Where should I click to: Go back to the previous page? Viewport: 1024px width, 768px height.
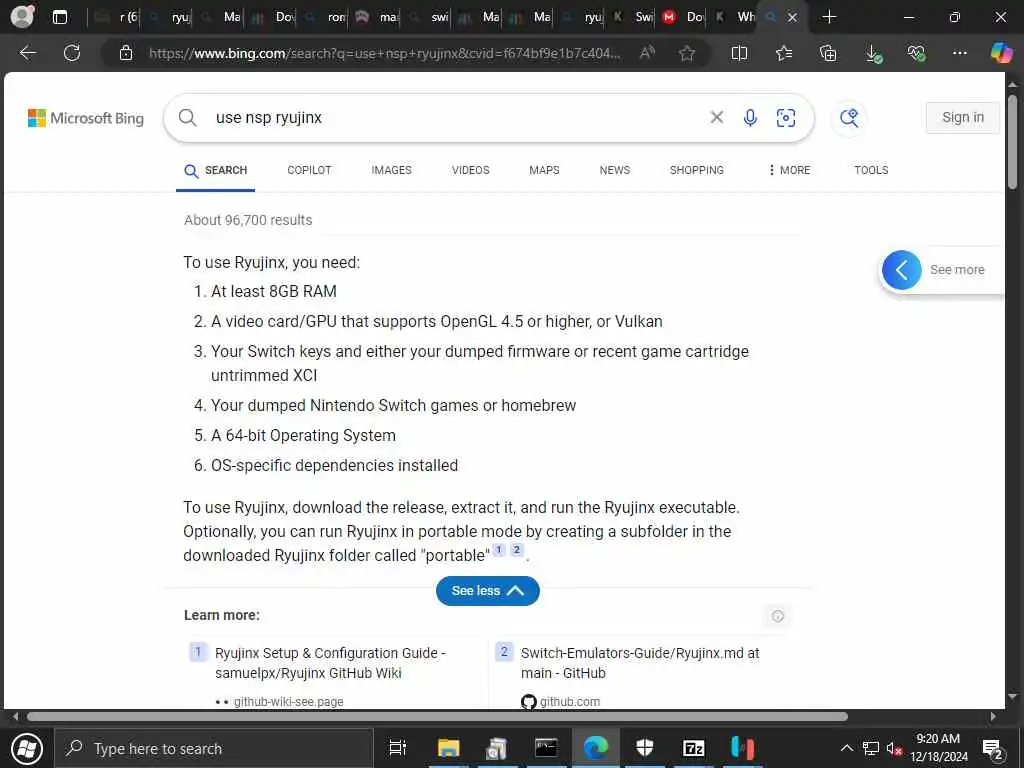pos(27,53)
